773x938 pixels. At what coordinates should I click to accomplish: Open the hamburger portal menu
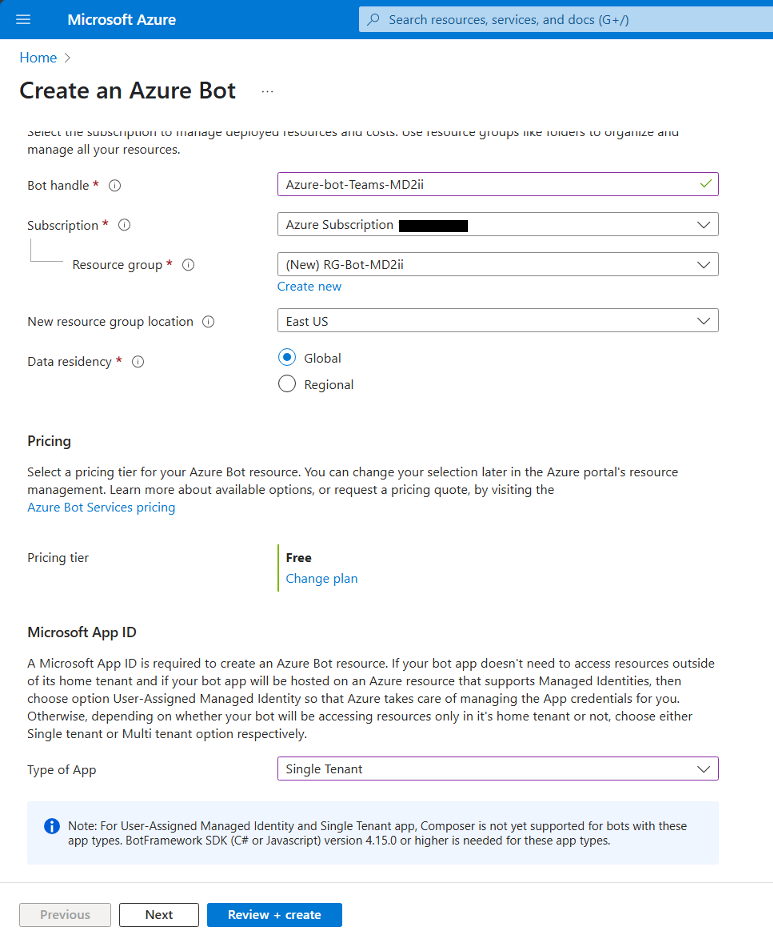point(24,20)
